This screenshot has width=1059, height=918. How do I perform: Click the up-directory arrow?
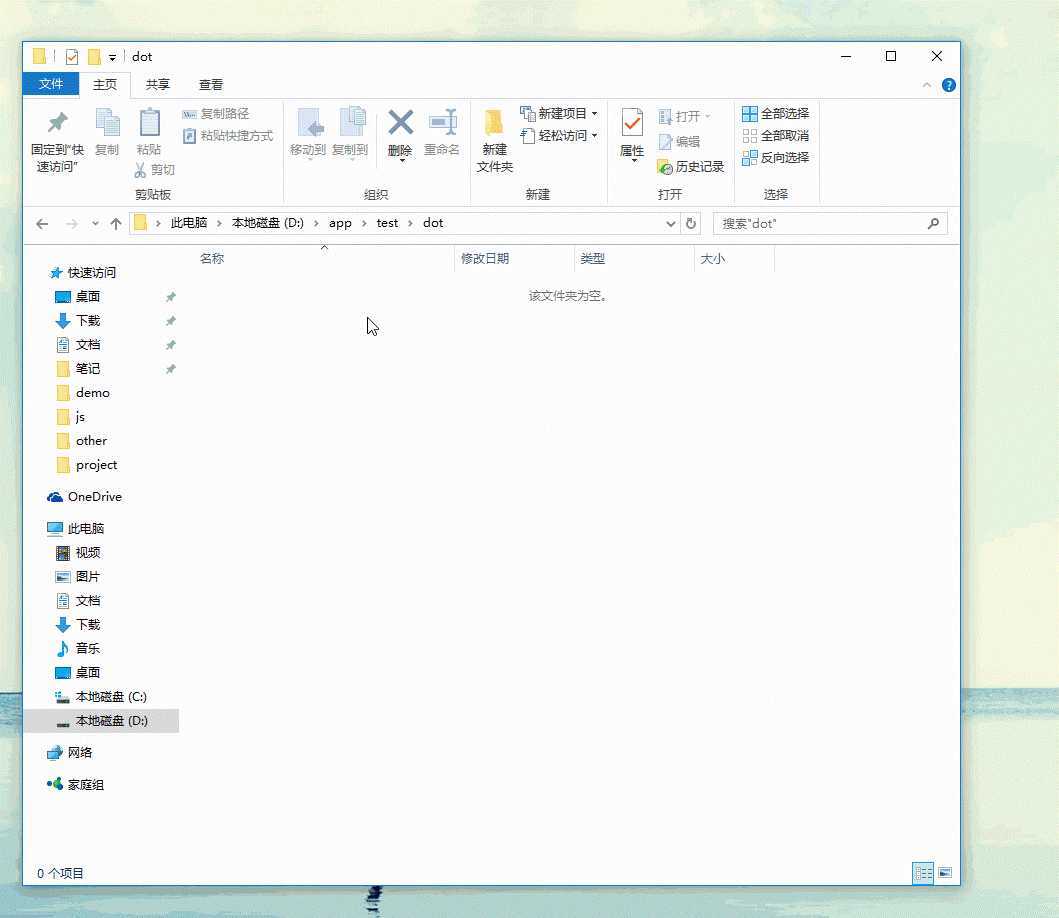coord(116,224)
